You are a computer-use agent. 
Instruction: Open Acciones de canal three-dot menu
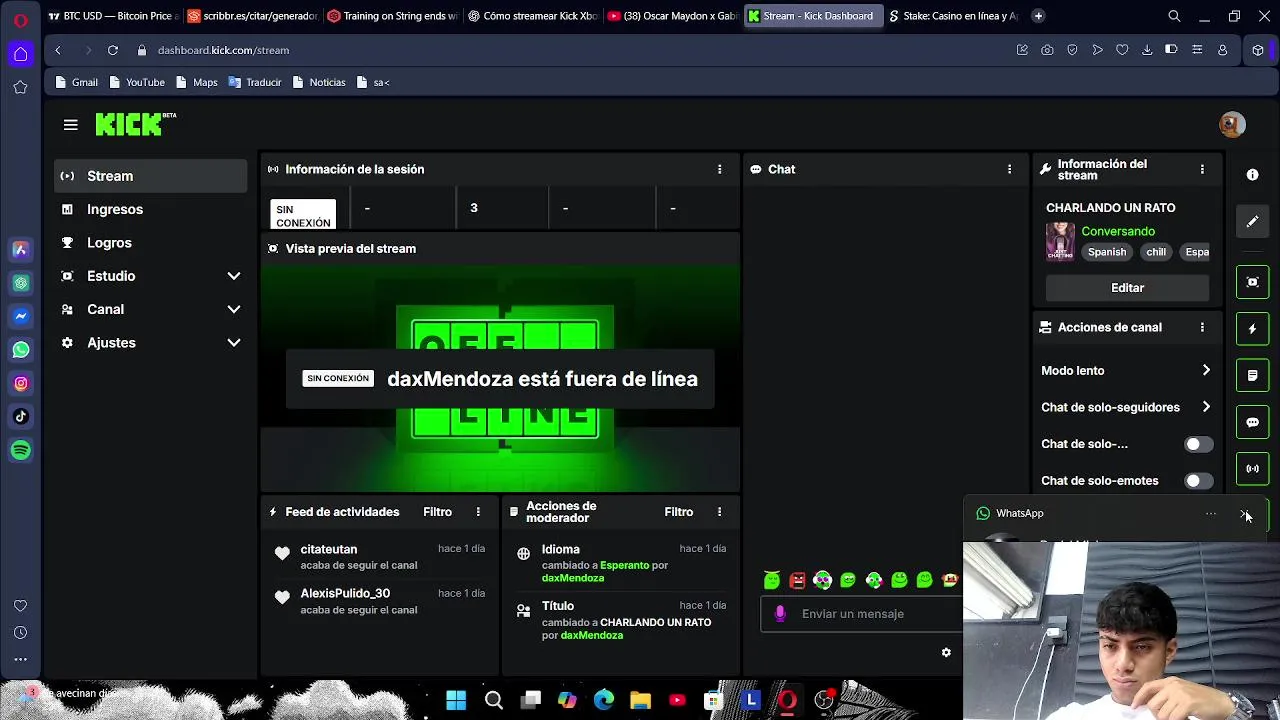click(x=1202, y=327)
